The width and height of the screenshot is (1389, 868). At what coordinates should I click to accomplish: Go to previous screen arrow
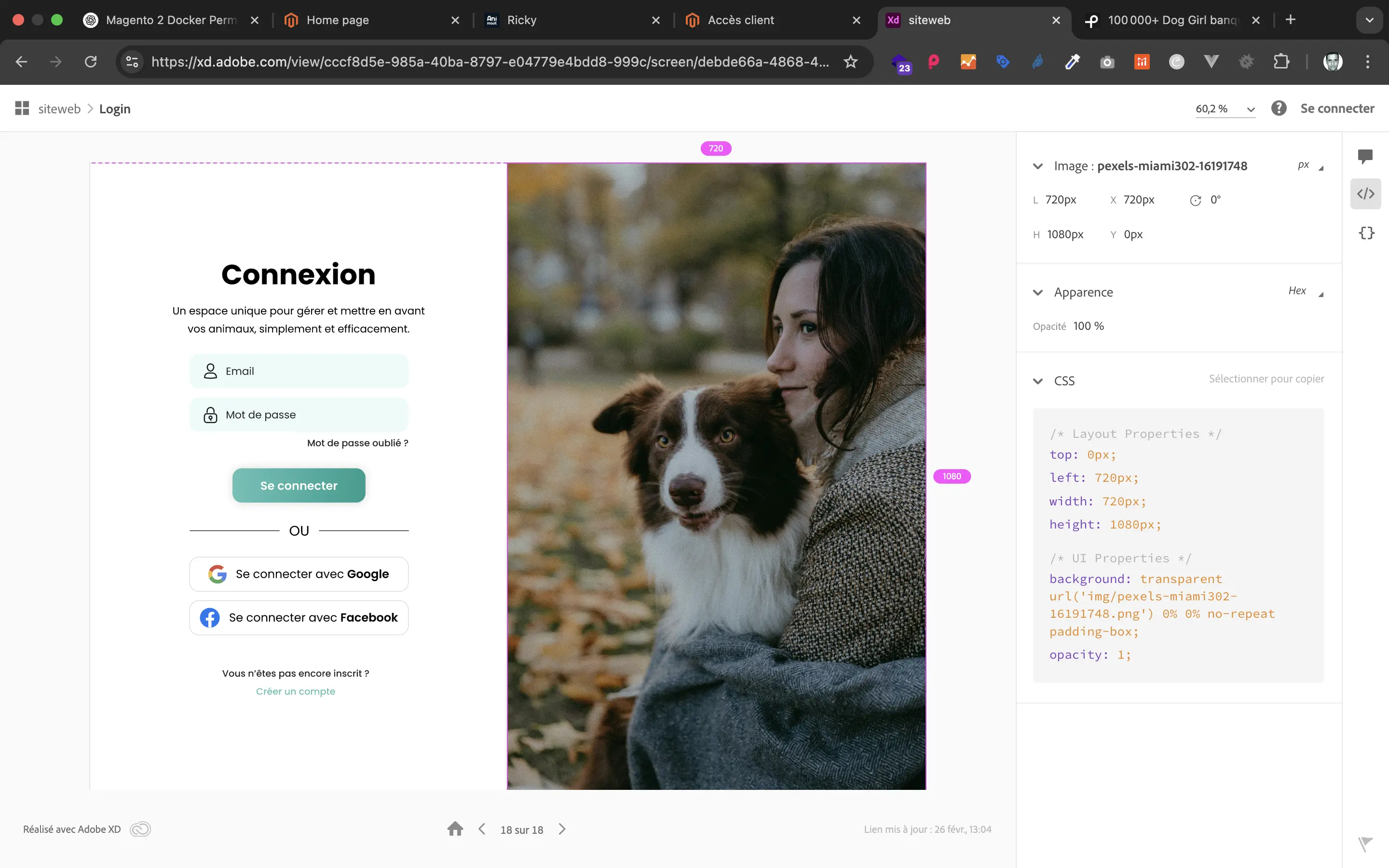click(x=482, y=829)
